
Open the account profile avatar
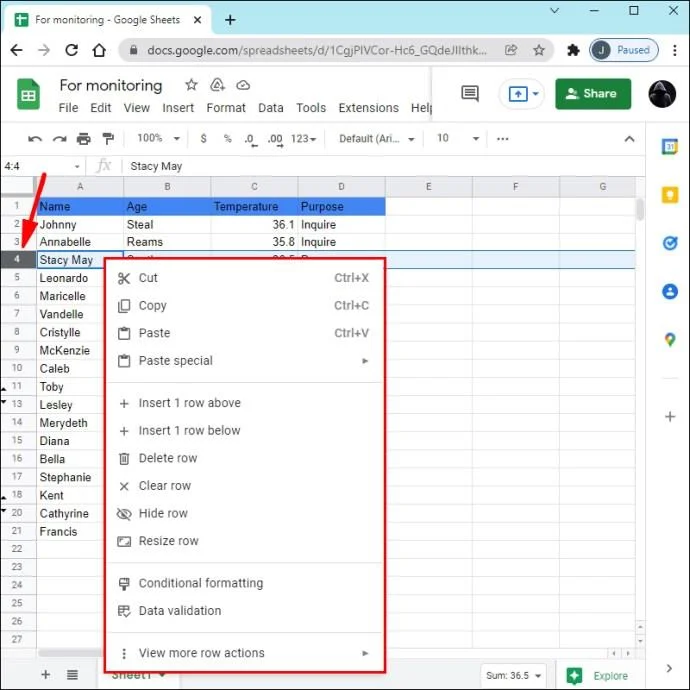(662, 94)
